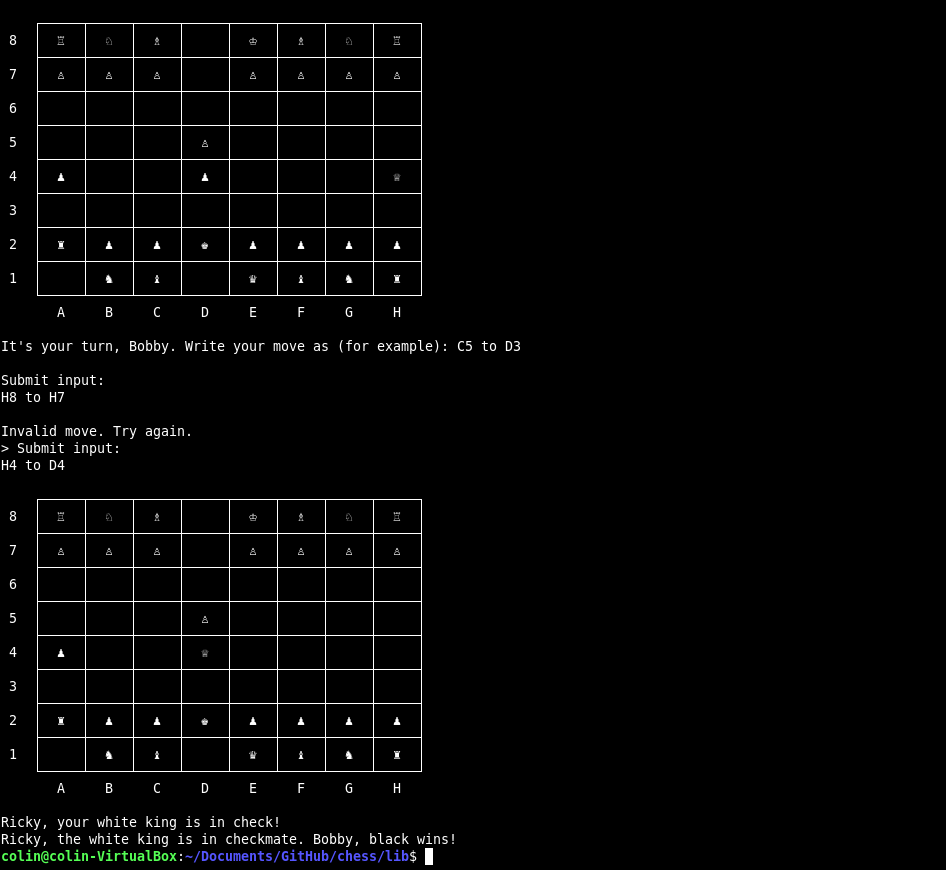The height and width of the screenshot is (870, 946).
Task: Click the black pawn on A4
Action: tap(61, 652)
